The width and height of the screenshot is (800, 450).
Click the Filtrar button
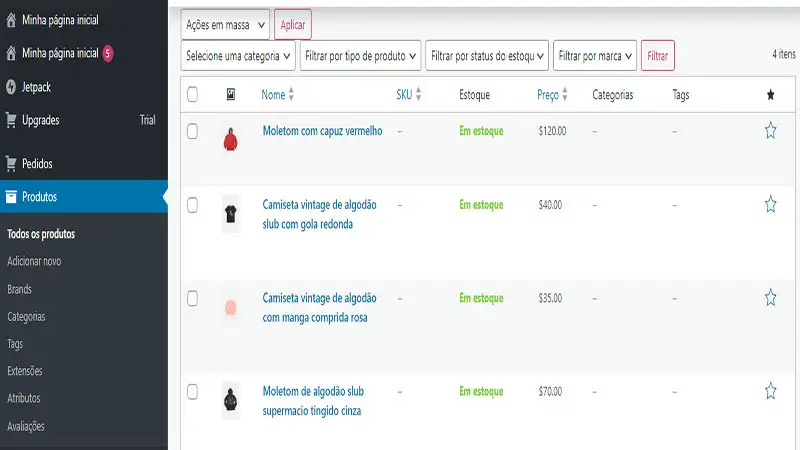(658, 56)
